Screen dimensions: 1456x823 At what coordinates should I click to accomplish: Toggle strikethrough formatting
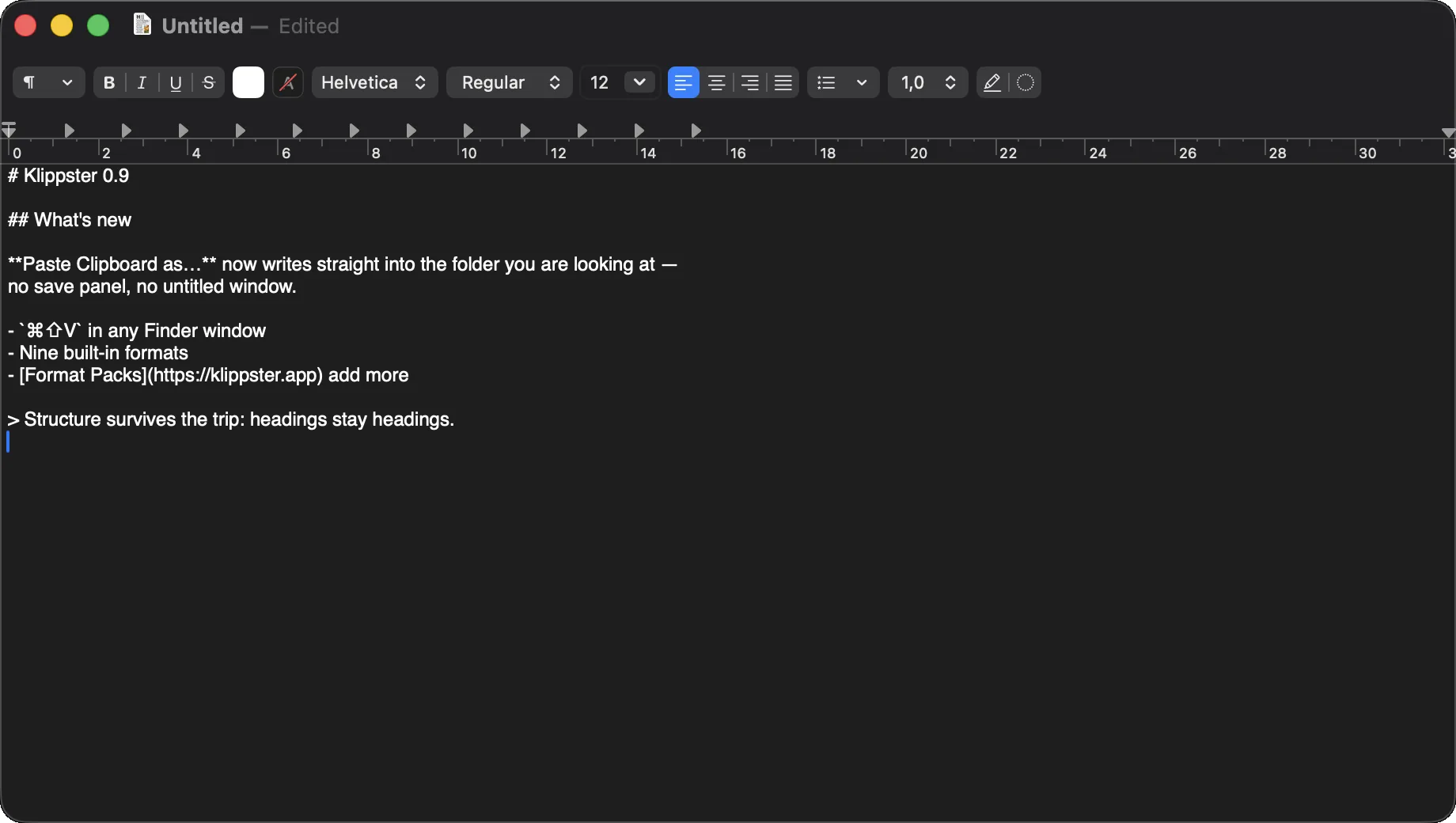[x=209, y=82]
